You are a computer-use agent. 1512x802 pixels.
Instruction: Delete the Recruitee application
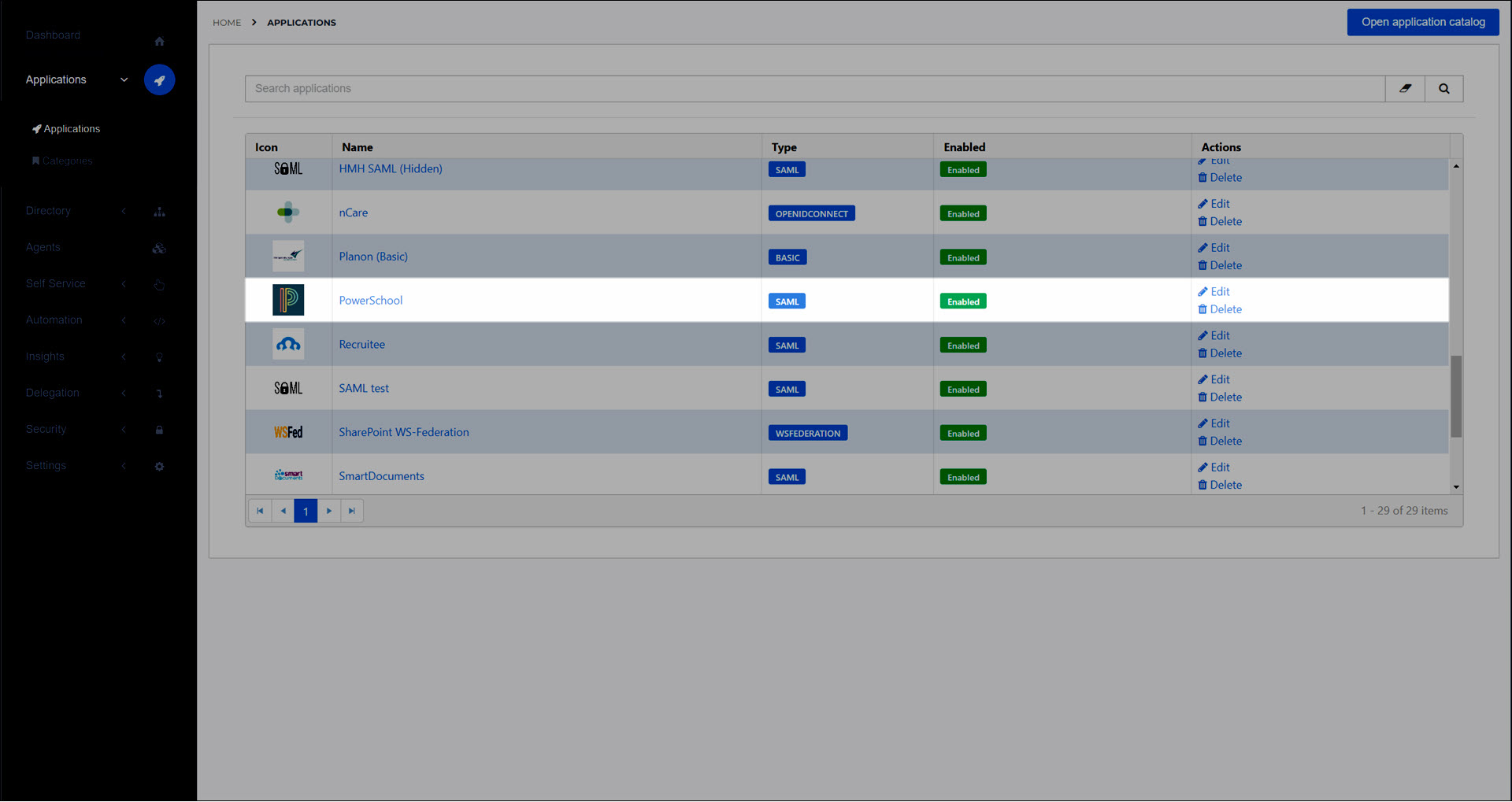pyautogui.click(x=1220, y=353)
